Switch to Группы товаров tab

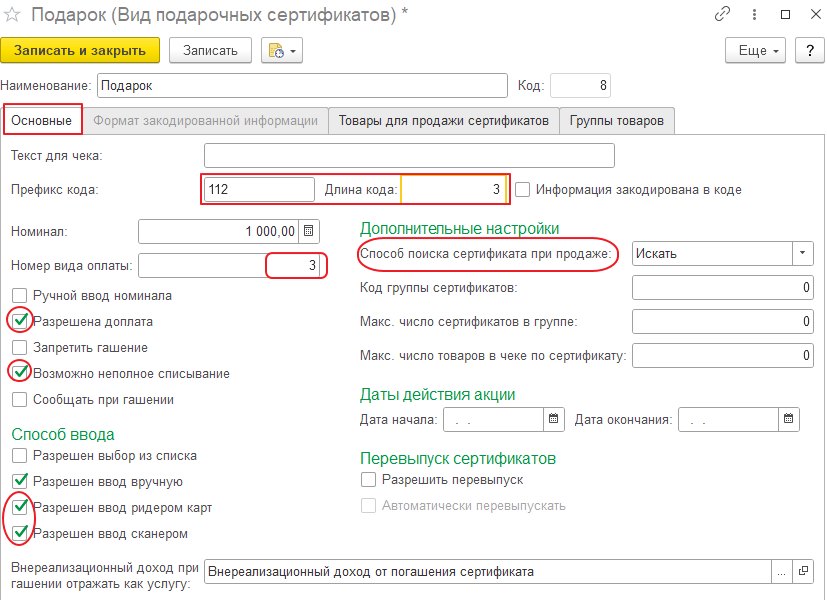click(x=617, y=121)
